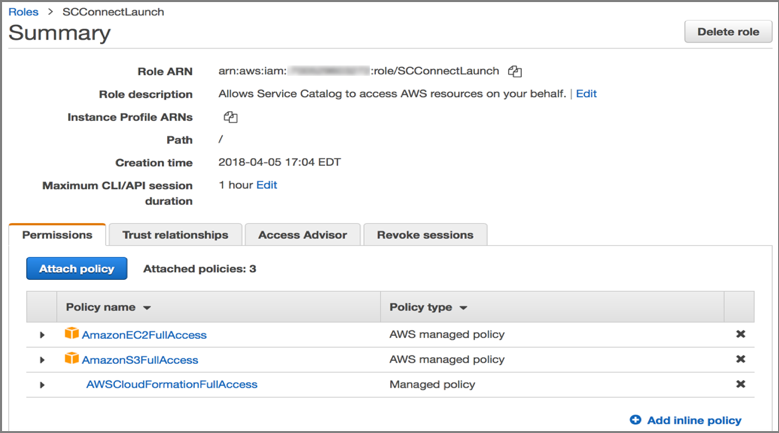779x433 pixels.
Task: Copy Instance Profile ARNs with the copy icon
Action: coord(231,117)
